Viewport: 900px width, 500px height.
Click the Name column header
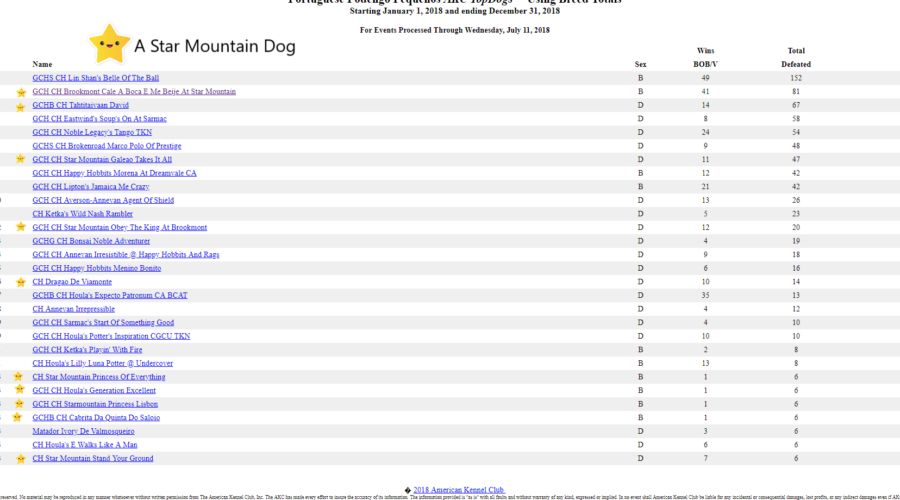[42, 64]
